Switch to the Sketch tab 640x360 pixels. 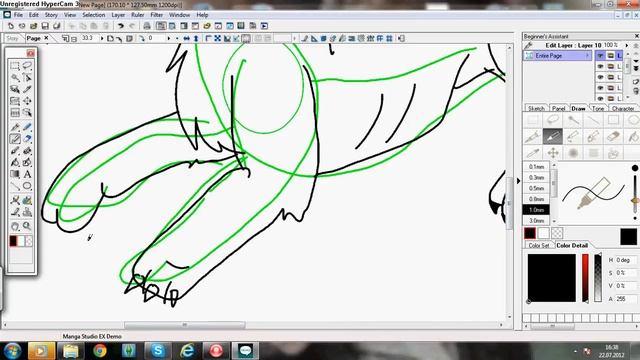[536, 109]
